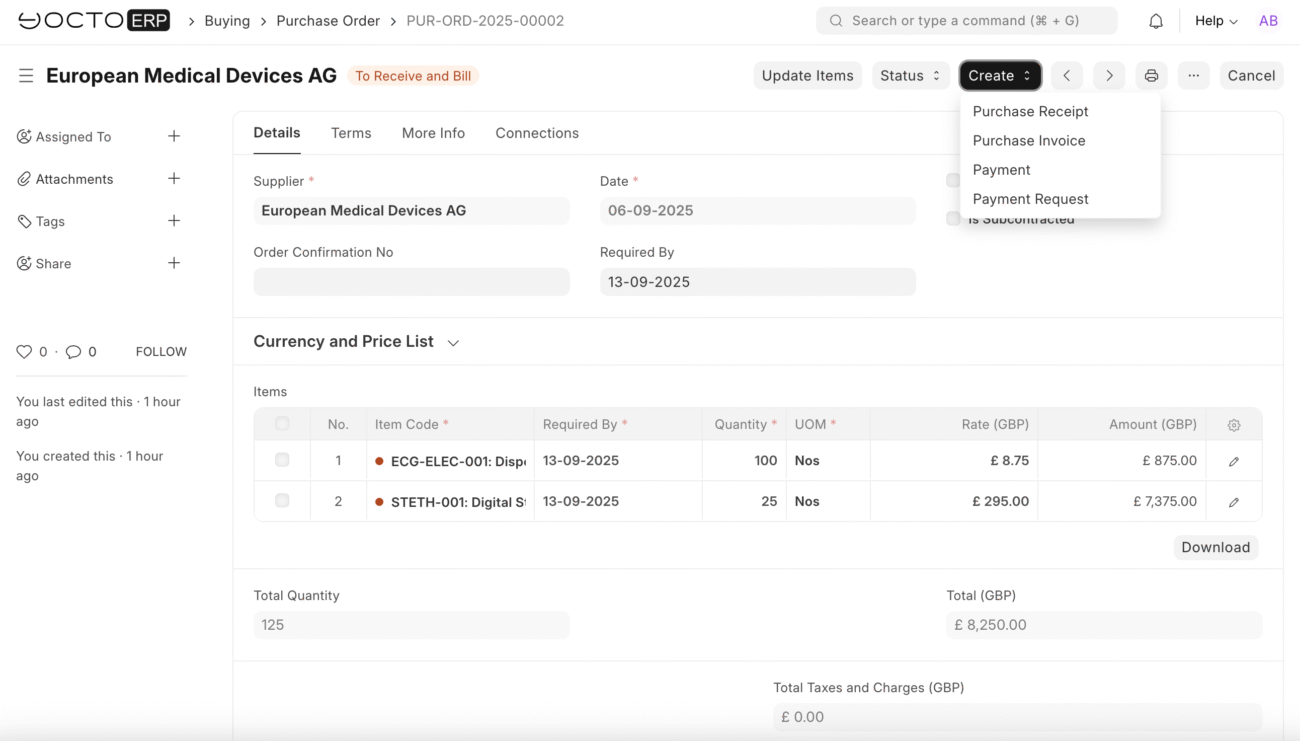
Task: Go to the previous document arrow
Action: coord(1067,76)
